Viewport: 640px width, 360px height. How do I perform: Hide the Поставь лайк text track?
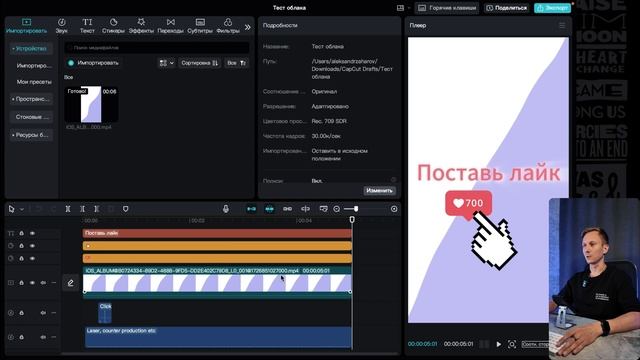click(x=32, y=233)
